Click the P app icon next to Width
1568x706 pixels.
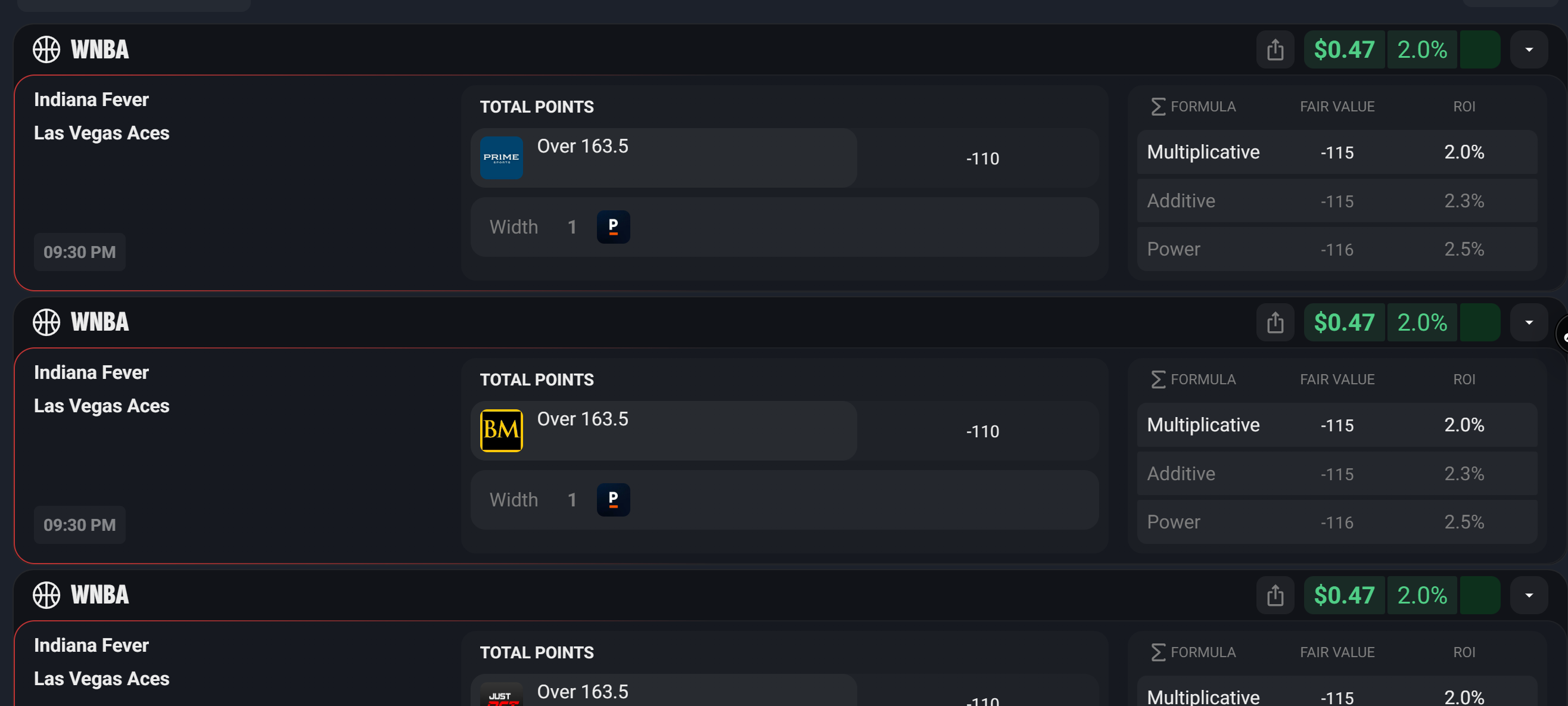click(x=613, y=226)
